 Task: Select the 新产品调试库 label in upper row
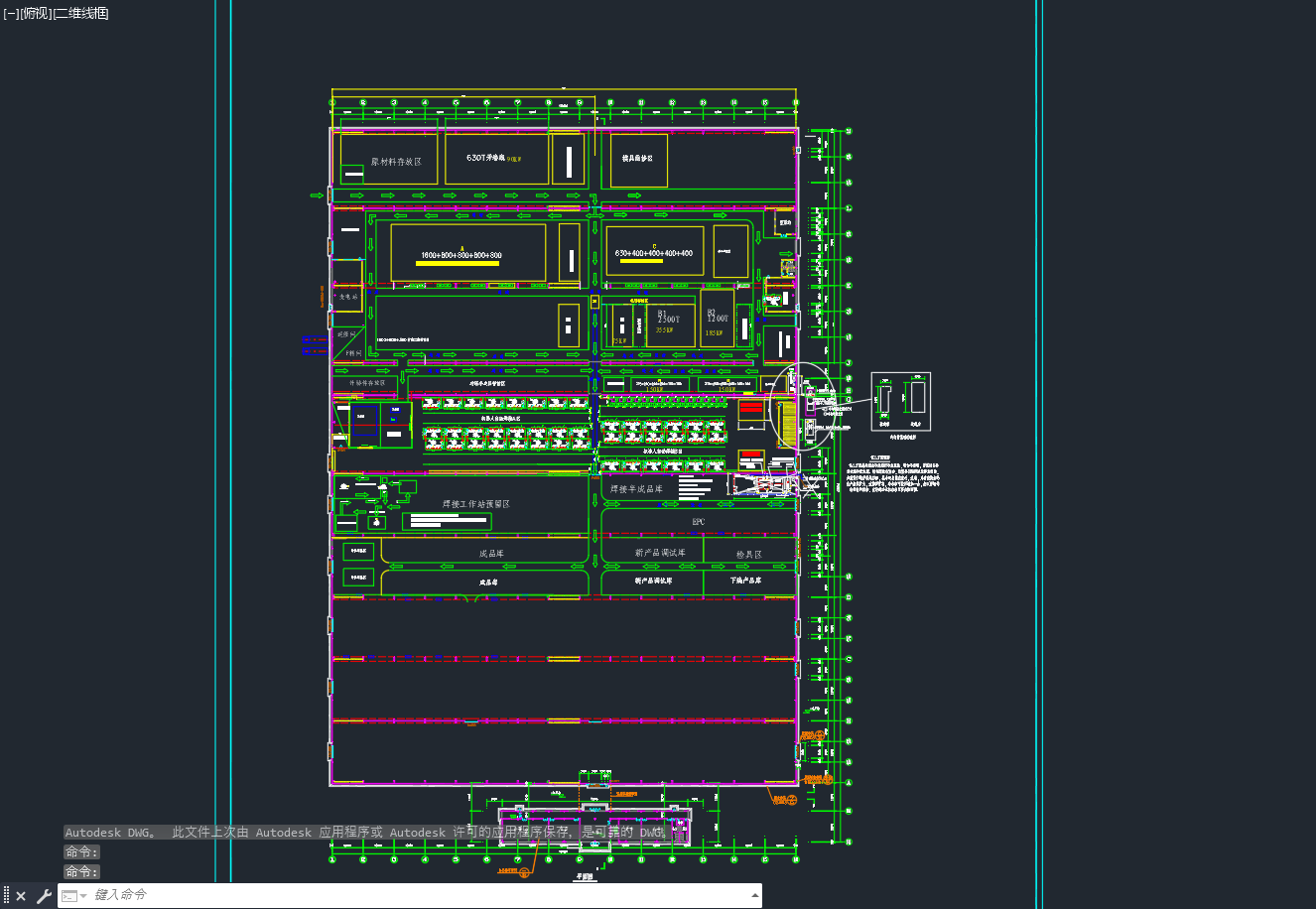[x=660, y=553]
